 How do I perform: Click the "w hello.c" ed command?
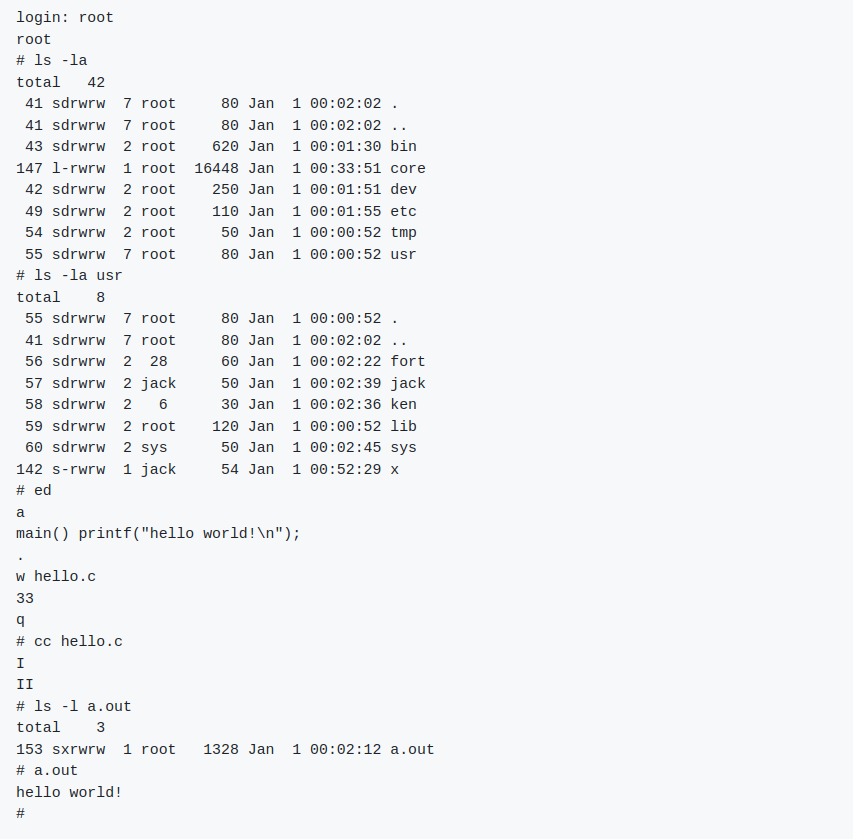click(x=56, y=577)
